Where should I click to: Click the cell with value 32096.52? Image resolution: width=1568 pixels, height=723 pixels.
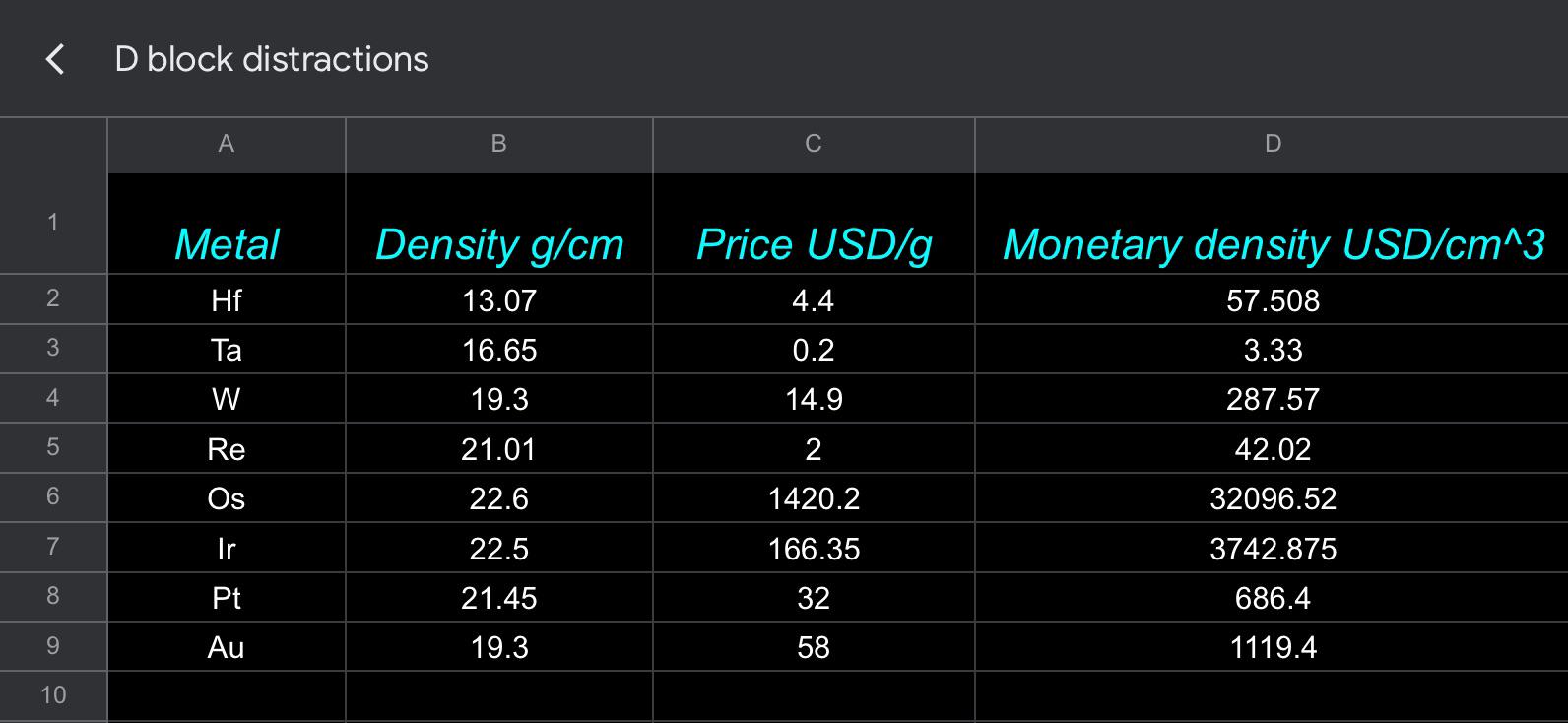1273,498
